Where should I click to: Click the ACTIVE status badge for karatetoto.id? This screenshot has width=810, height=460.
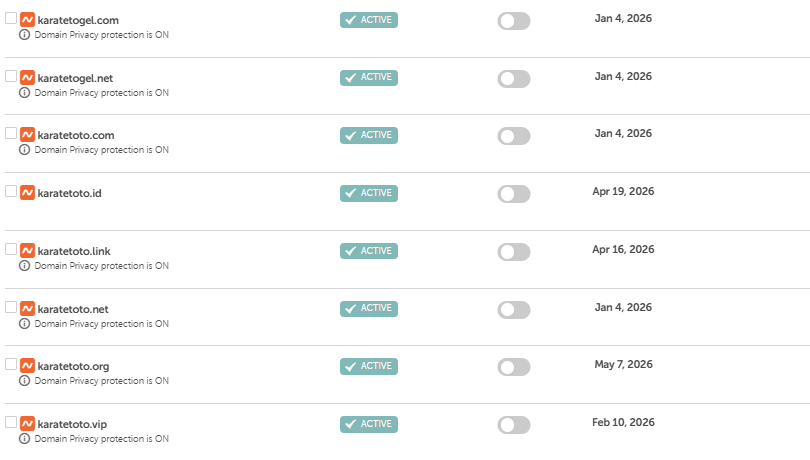tap(369, 193)
